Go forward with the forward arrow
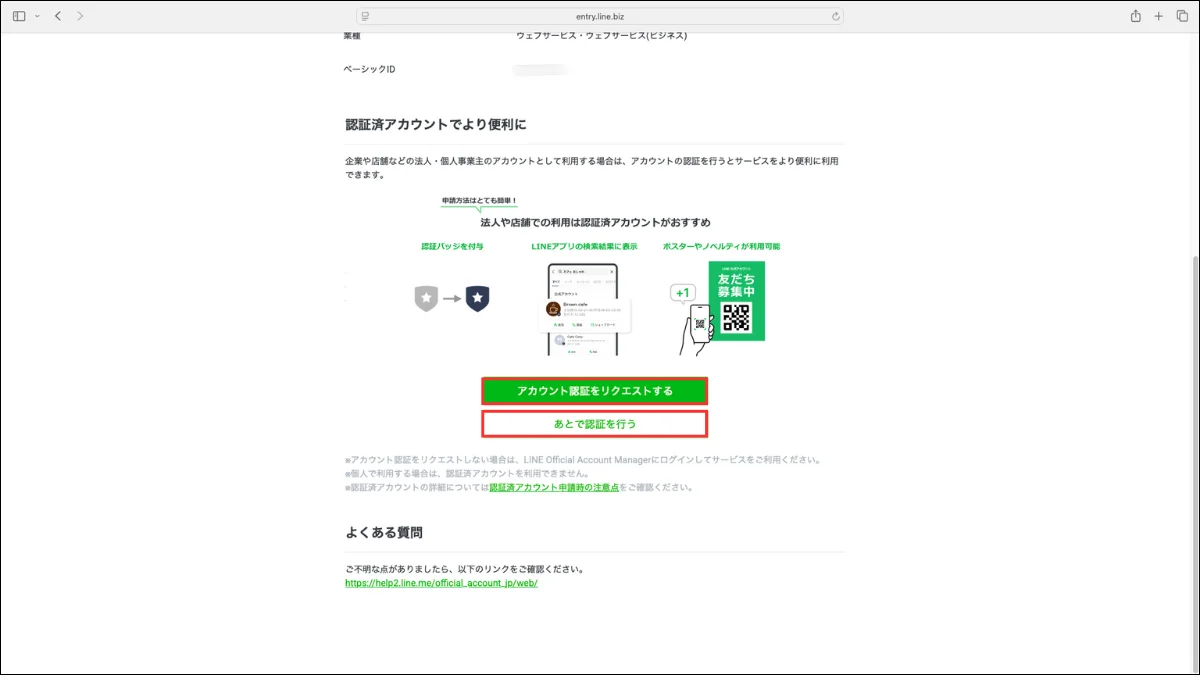 [80, 16]
